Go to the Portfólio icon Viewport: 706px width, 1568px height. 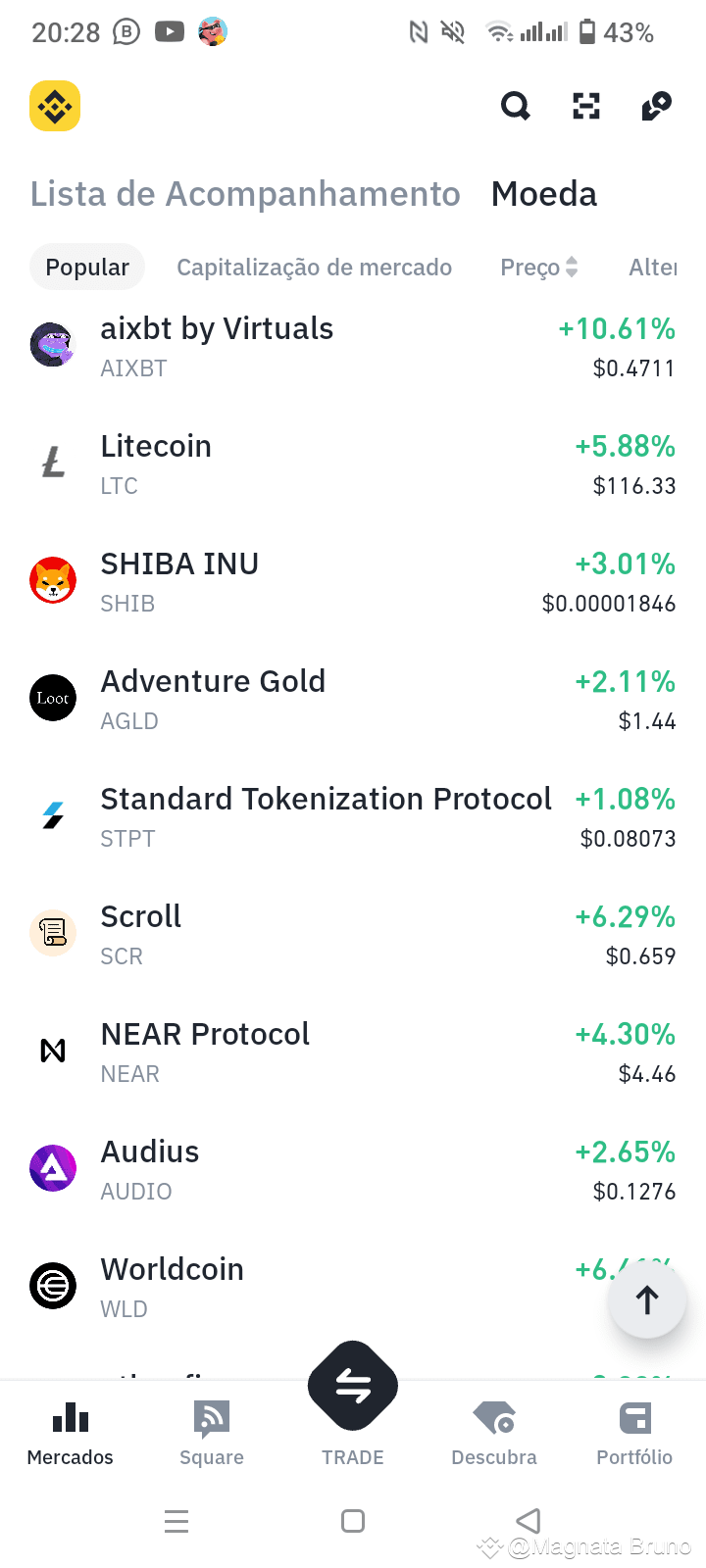coord(634,1418)
